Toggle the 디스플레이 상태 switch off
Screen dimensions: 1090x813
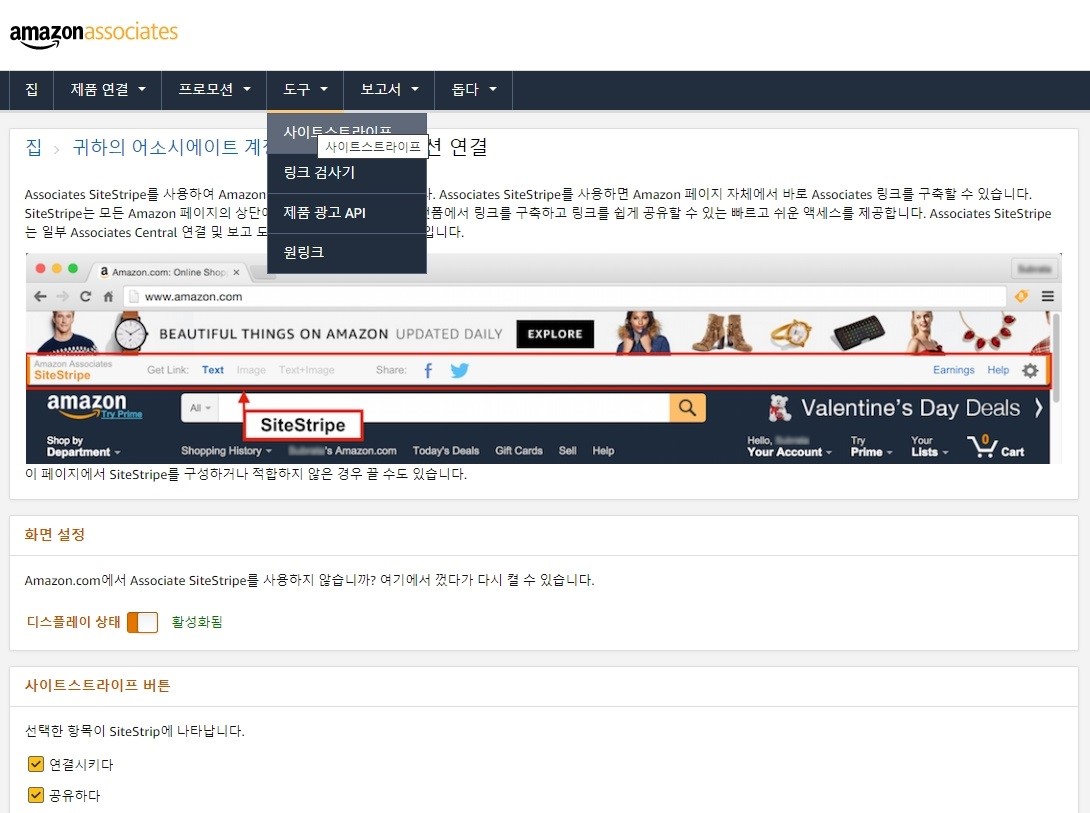click(143, 621)
